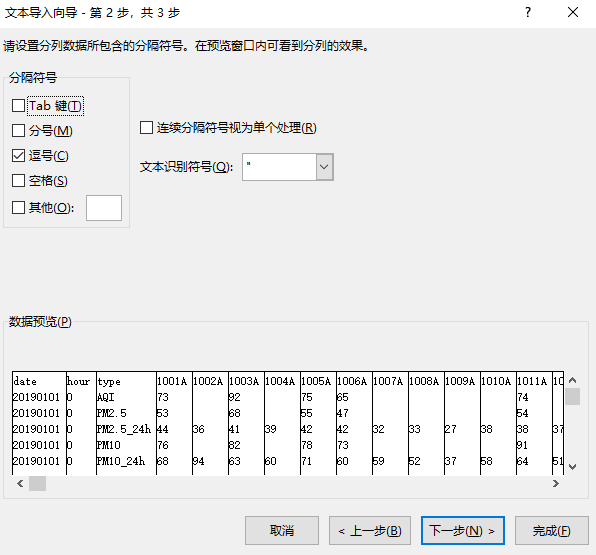
Task: Click the PM2.5_24h cell in preview
Action: (124, 429)
